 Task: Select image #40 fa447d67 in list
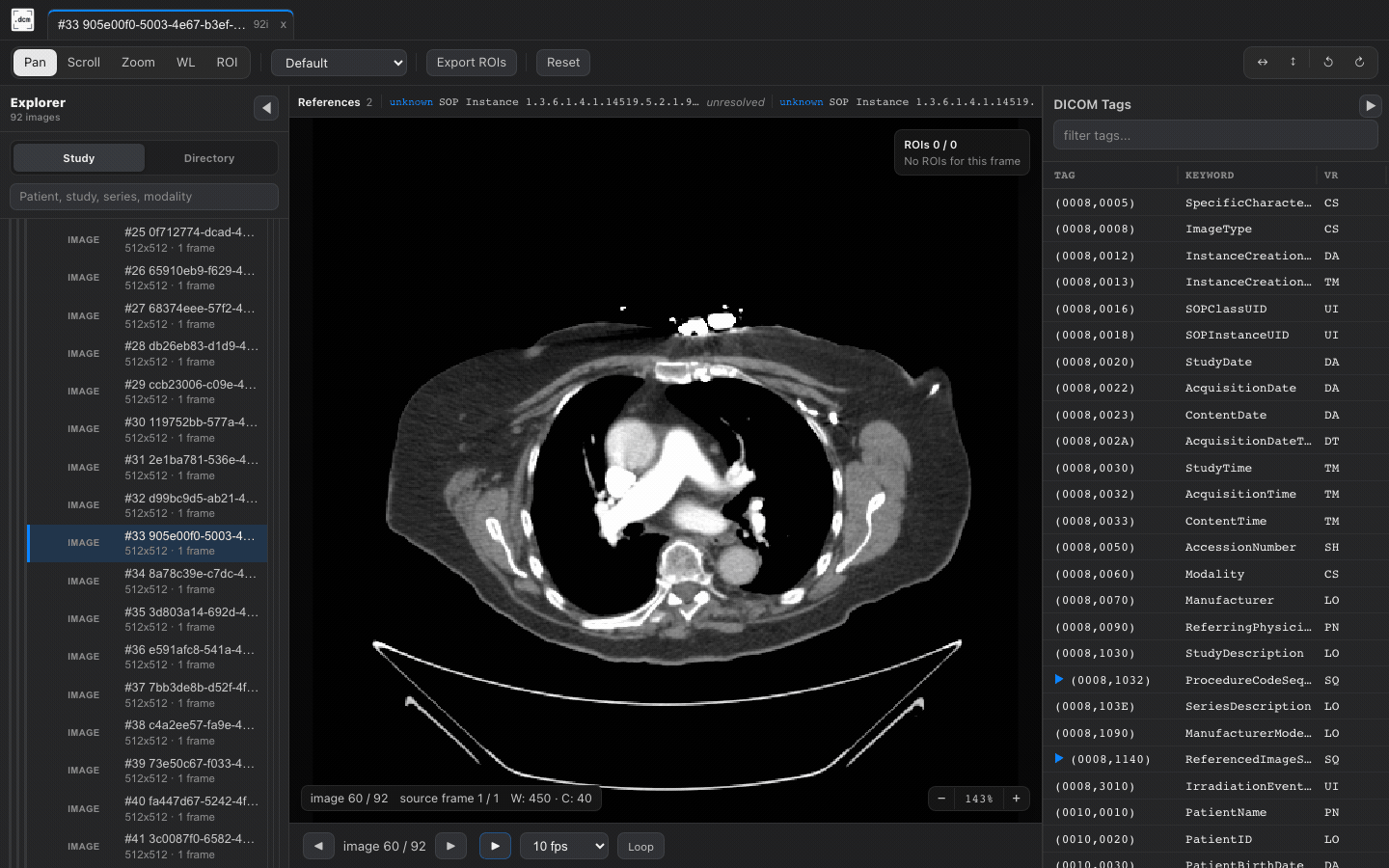(x=147, y=808)
